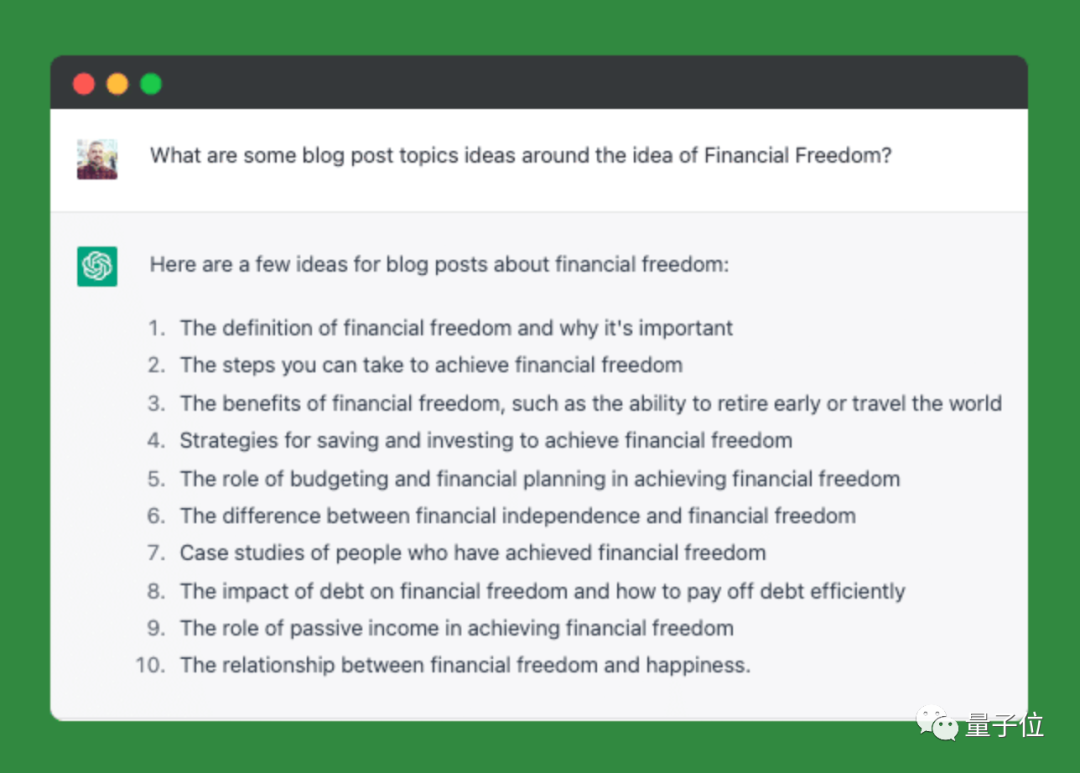Click the dark window title bar
Viewport: 1080px width, 773px height.
(539, 83)
